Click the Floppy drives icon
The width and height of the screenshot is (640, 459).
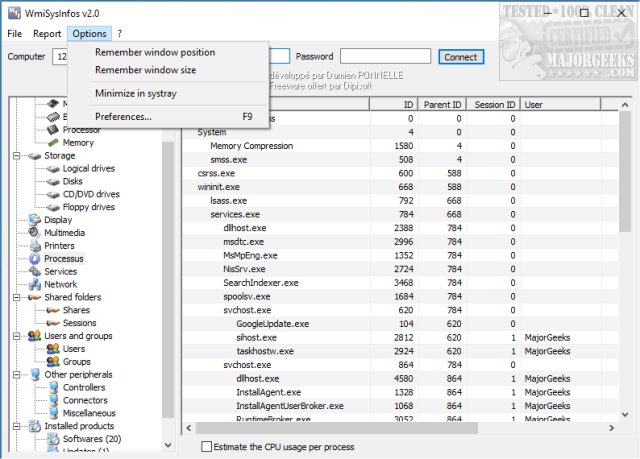[x=53, y=207]
